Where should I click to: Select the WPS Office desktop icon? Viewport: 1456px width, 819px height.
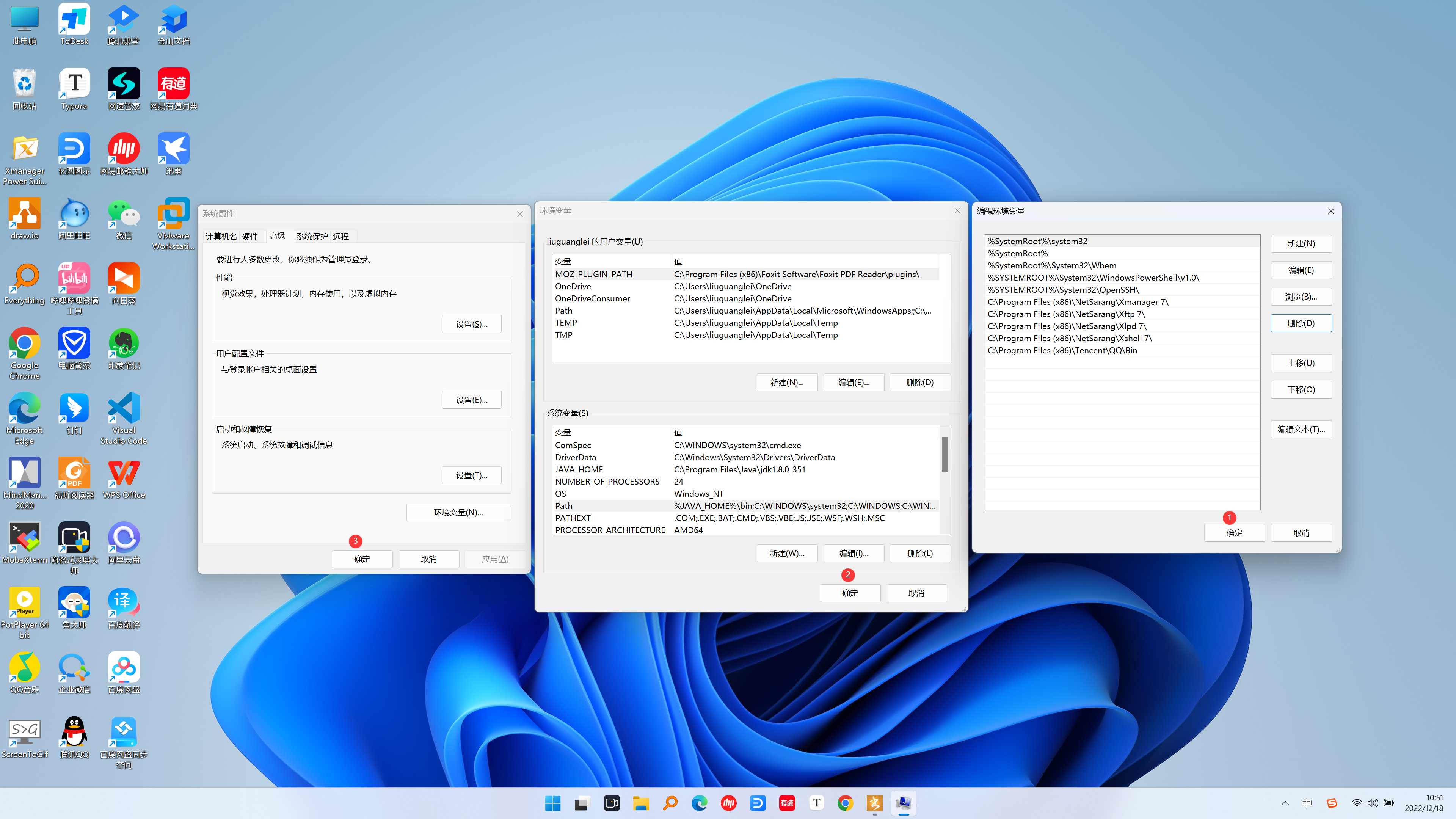pyautogui.click(x=124, y=478)
